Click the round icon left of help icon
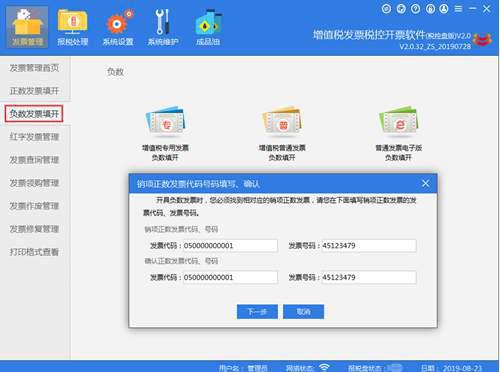500x372 pixels. [401, 9]
